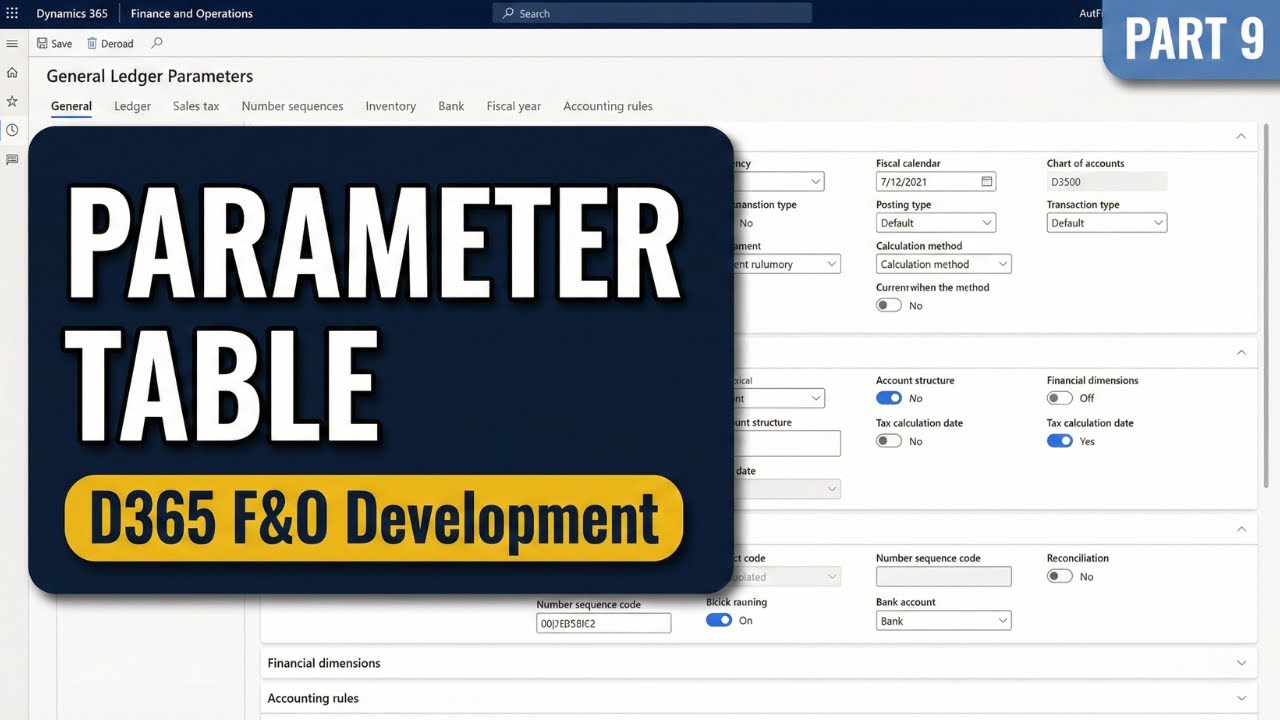Focus the top Search box

[652, 13]
